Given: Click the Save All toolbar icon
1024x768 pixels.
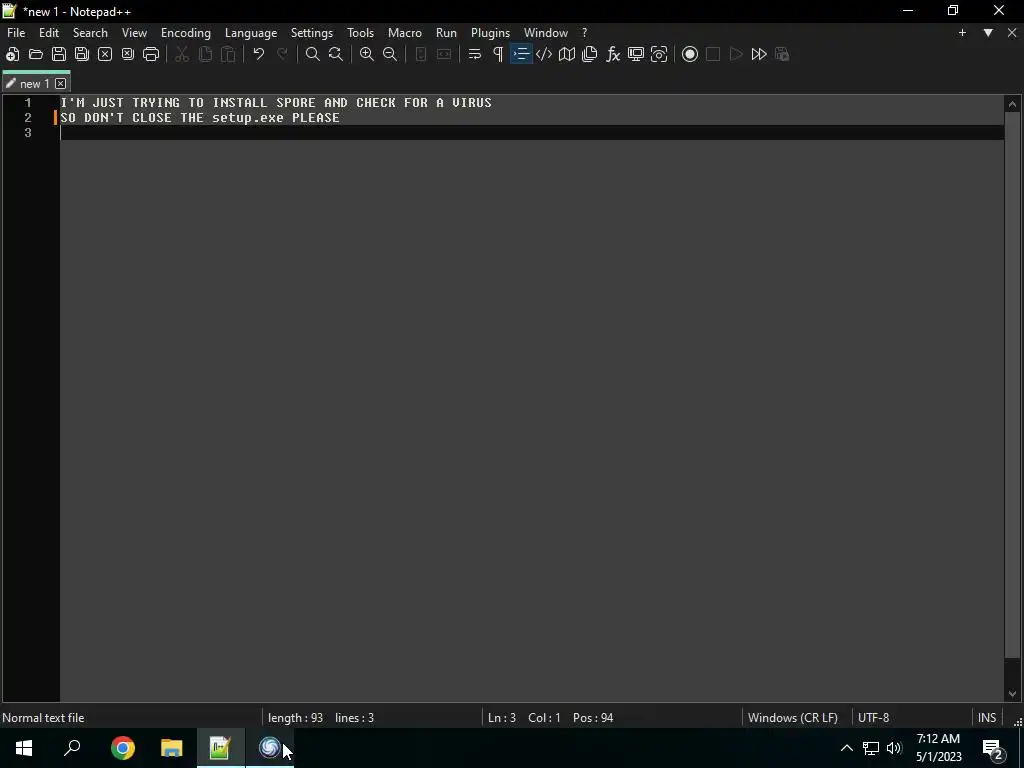Looking at the screenshot, I should pos(82,54).
